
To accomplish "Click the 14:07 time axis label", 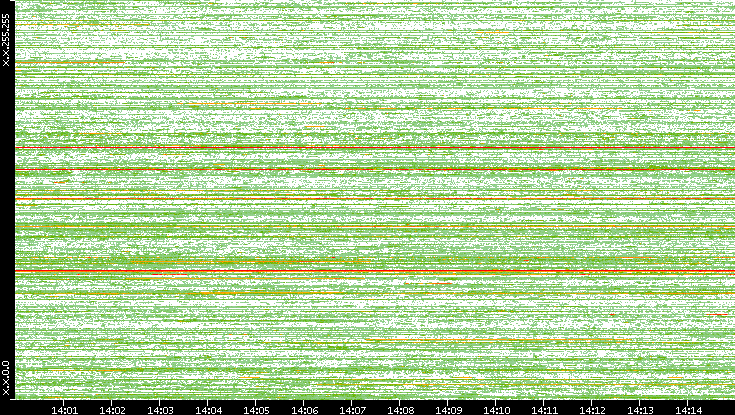I will click(x=352, y=411).
